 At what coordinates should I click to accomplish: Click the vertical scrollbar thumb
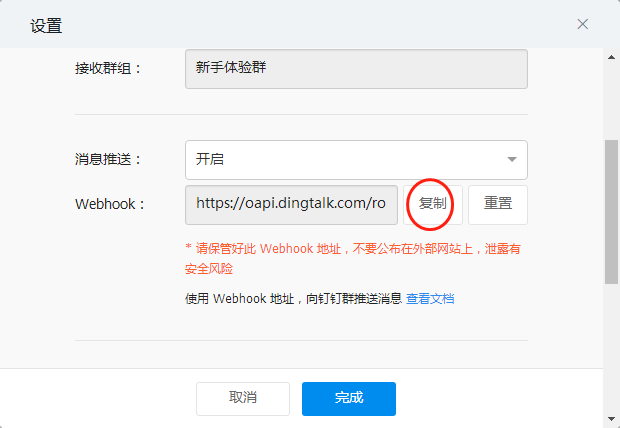(x=611, y=212)
